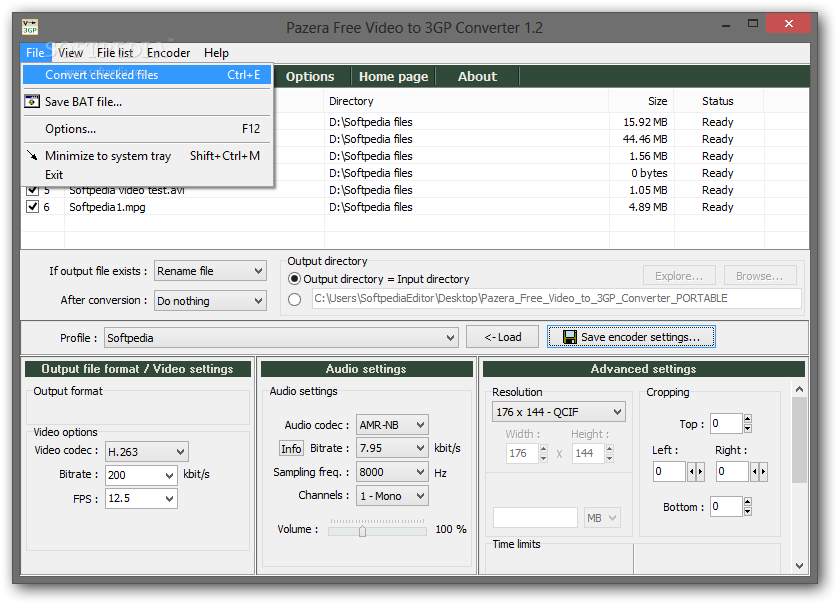Click the Options toolbar button
Screen dimensions: 838x604
point(310,76)
